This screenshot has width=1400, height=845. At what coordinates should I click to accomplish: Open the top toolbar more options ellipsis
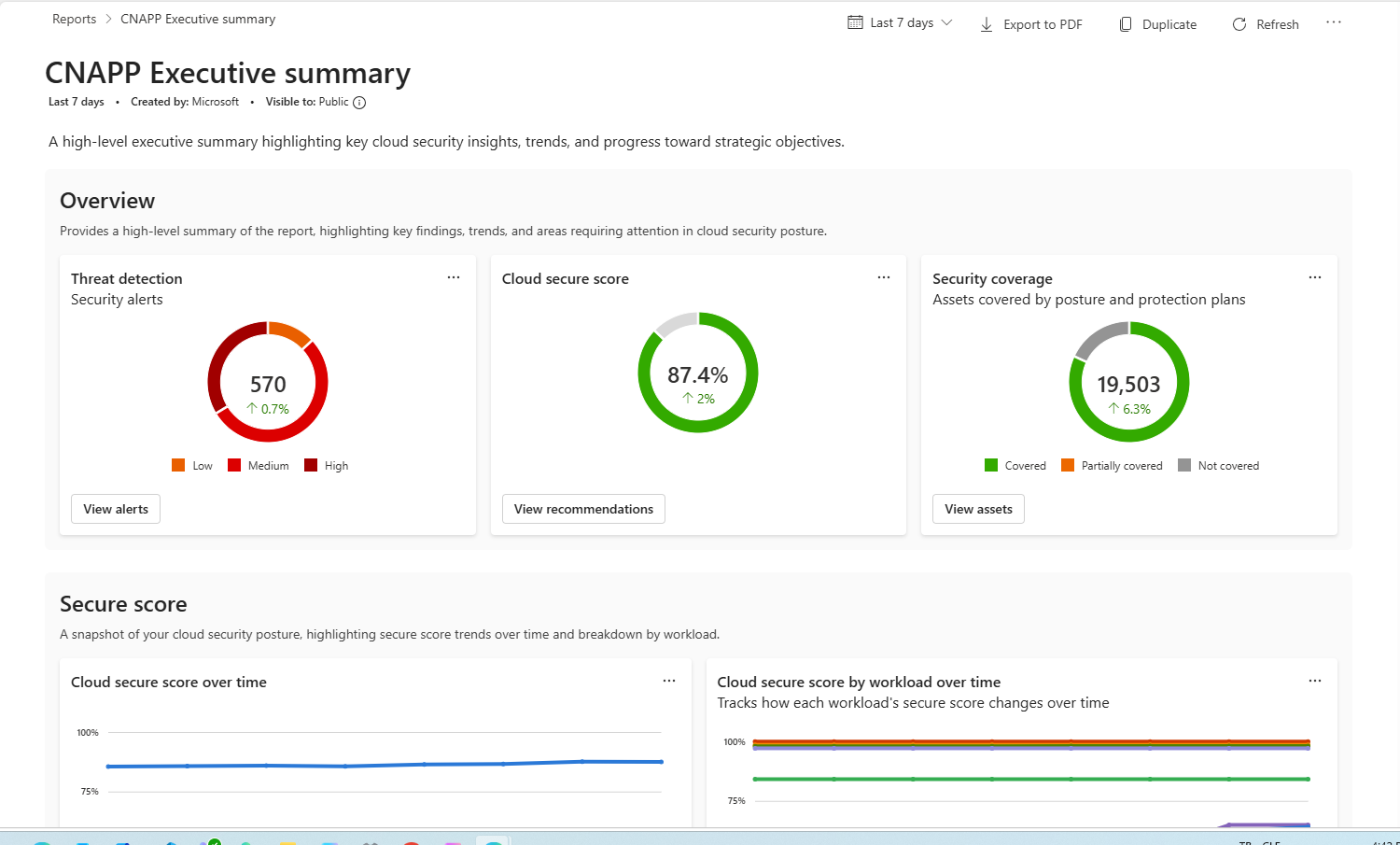pos(1334,22)
